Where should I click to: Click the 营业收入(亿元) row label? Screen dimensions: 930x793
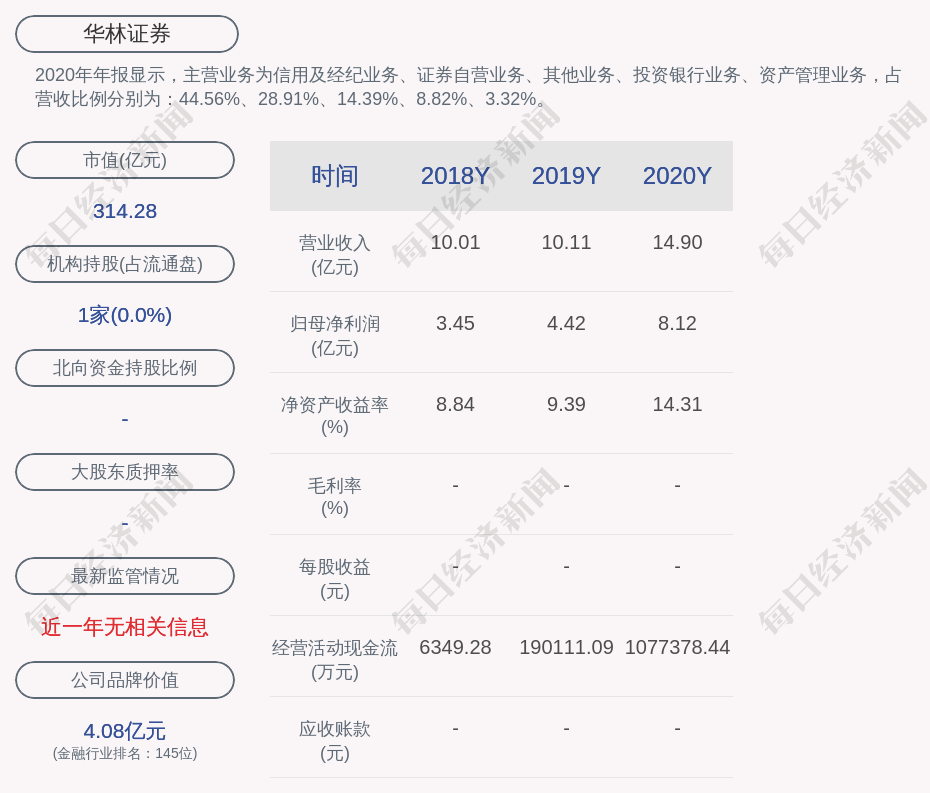point(335,255)
